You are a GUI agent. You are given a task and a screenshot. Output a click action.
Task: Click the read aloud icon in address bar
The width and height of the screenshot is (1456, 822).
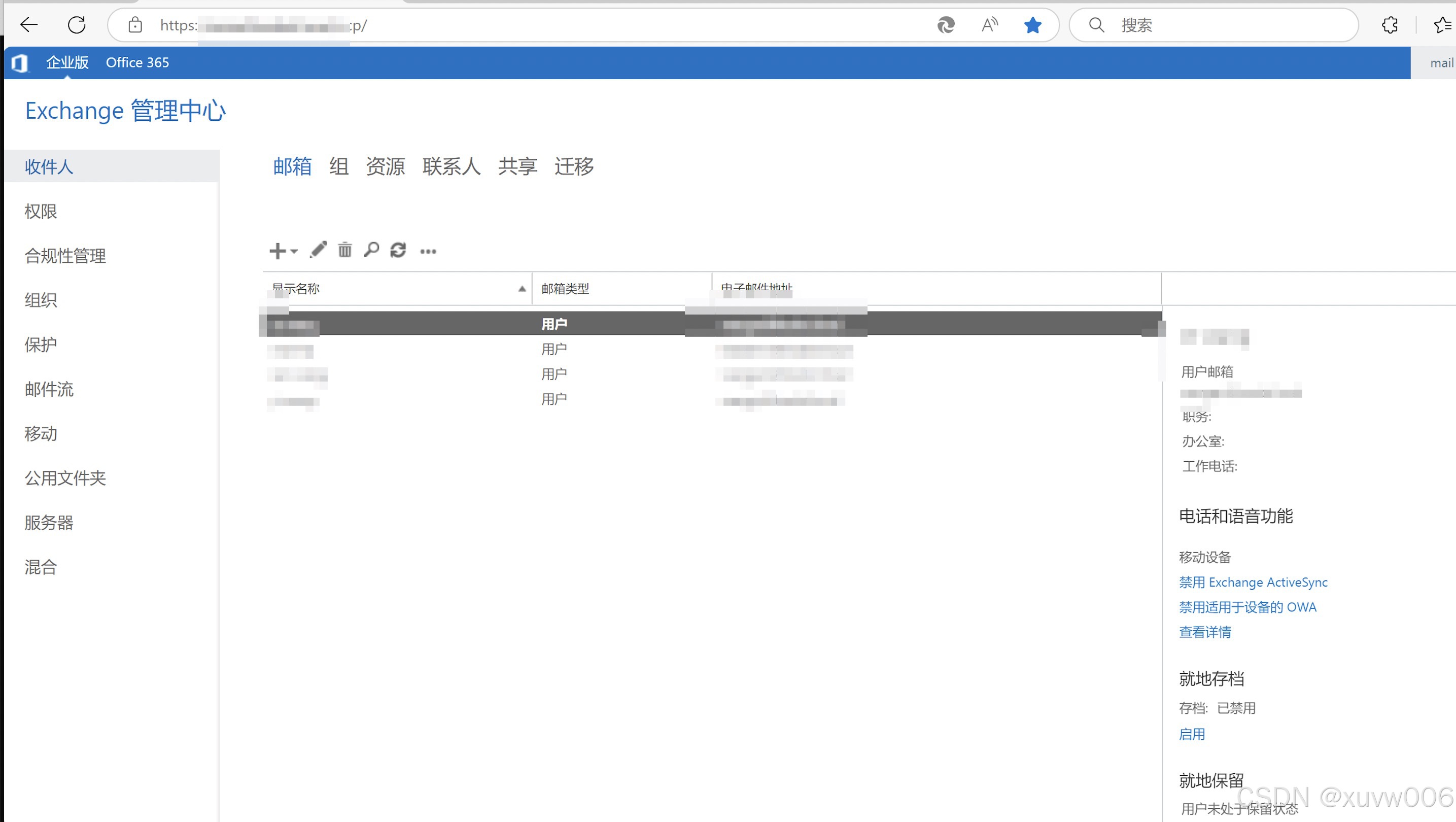[989, 25]
